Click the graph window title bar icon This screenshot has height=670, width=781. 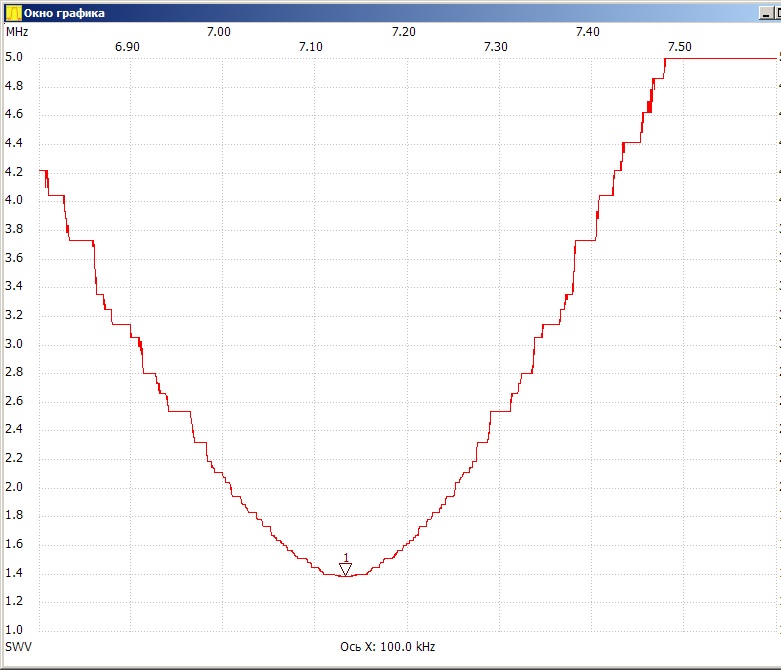coord(13,13)
